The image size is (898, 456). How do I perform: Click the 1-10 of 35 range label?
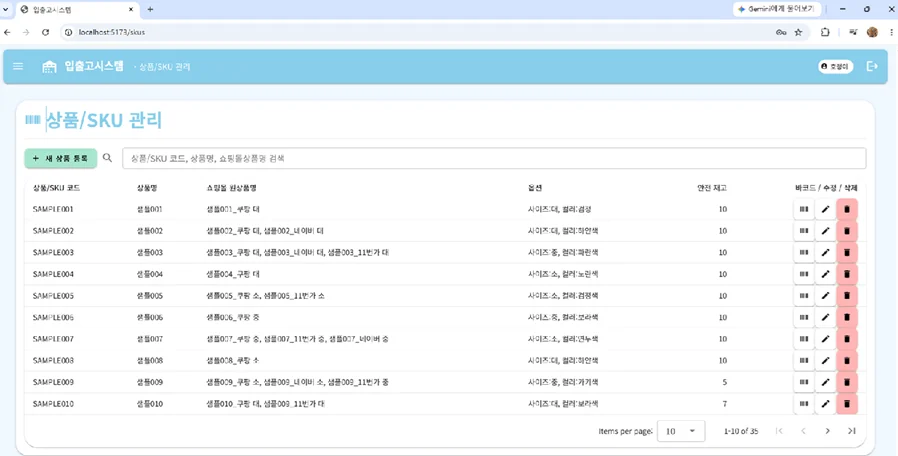coord(741,431)
